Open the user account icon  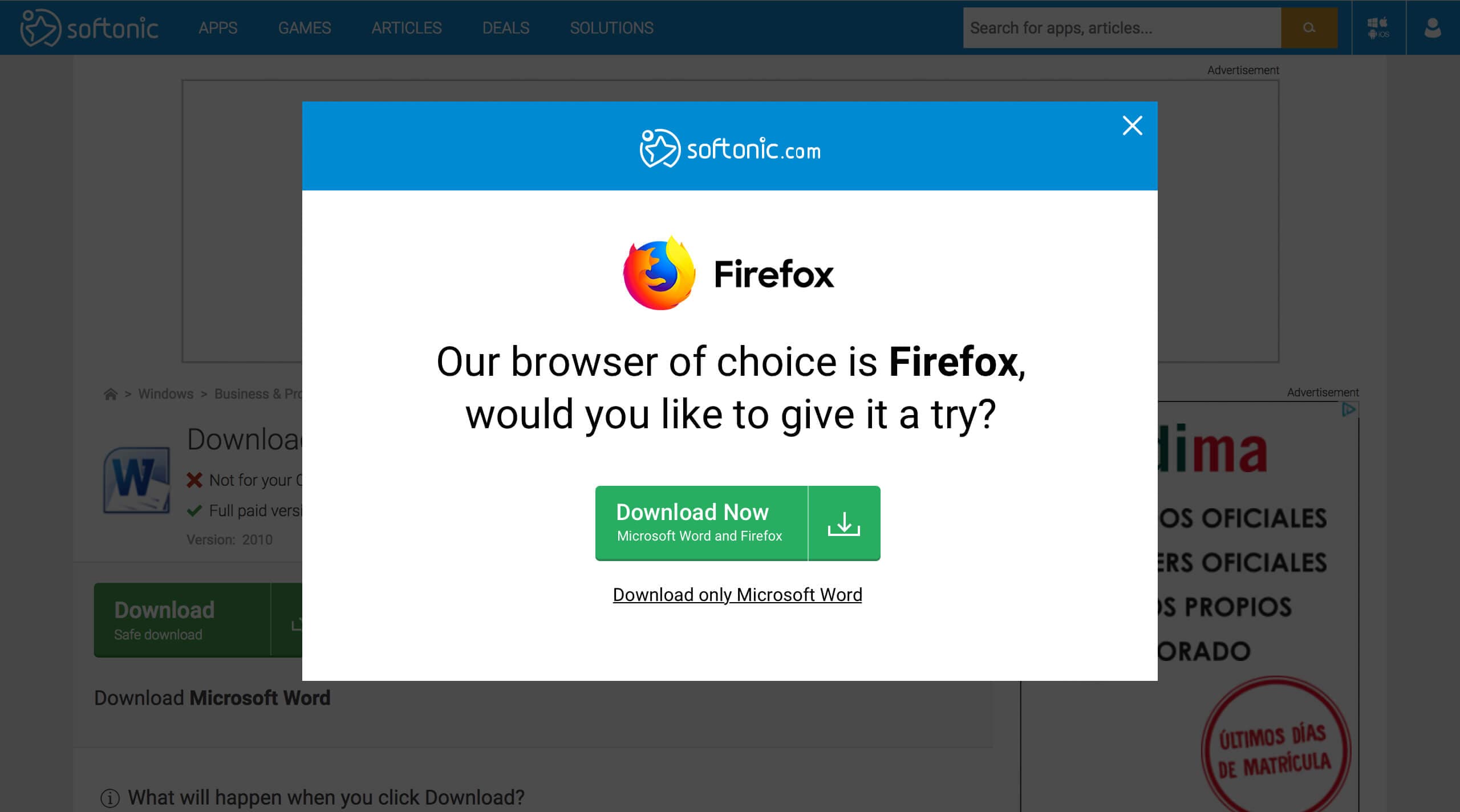coord(1433,27)
